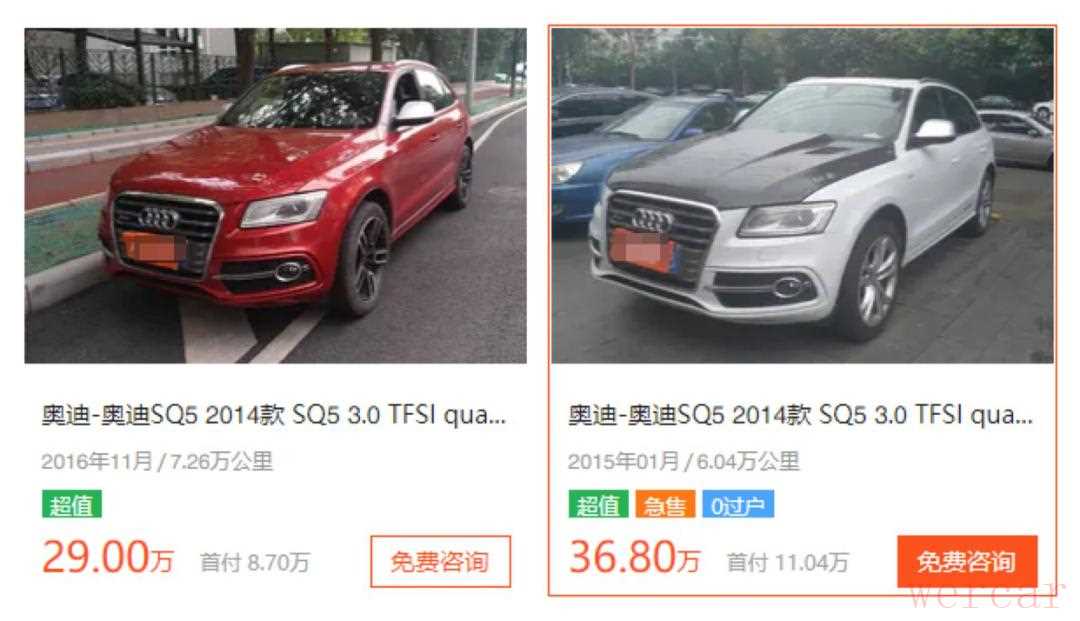Click the 首付 8.70万 down payment text
The width and height of the screenshot is (1080, 621).
click(x=255, y=562)
